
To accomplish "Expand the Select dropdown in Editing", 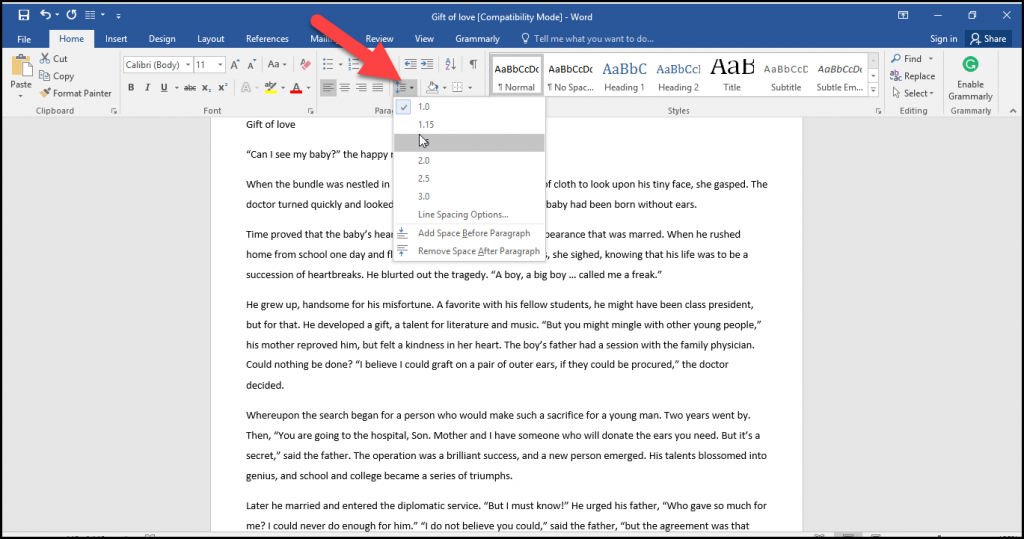I will [x=913, y=93].
